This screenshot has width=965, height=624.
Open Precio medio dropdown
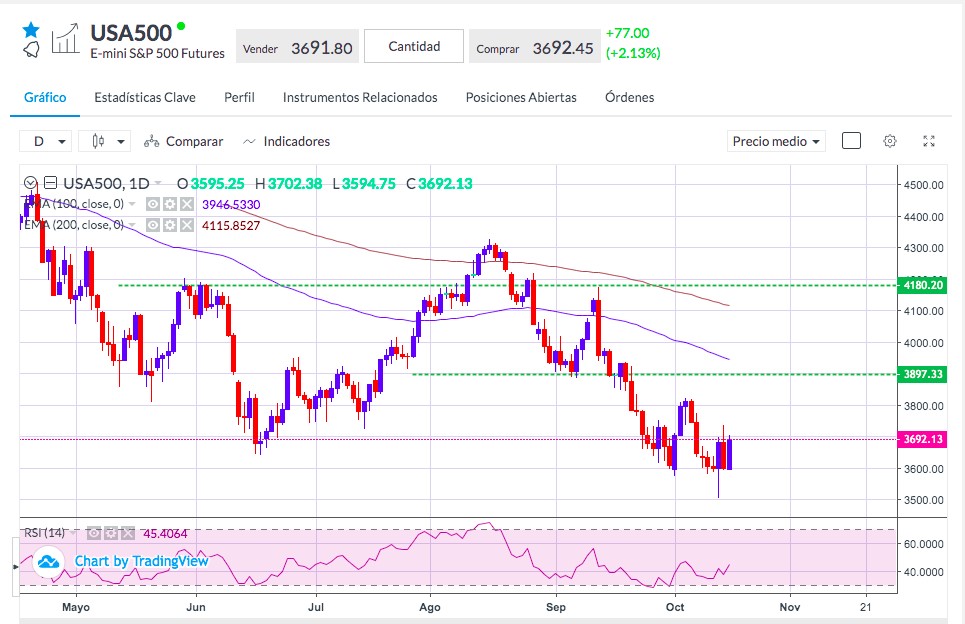click(776, 141)
